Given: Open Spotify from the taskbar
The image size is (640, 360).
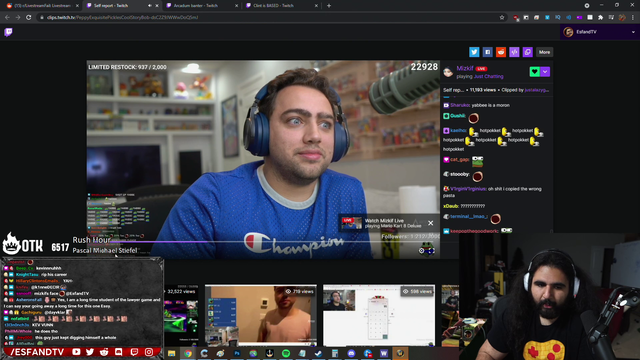Looking at the screenshot, I should (286, 353).
